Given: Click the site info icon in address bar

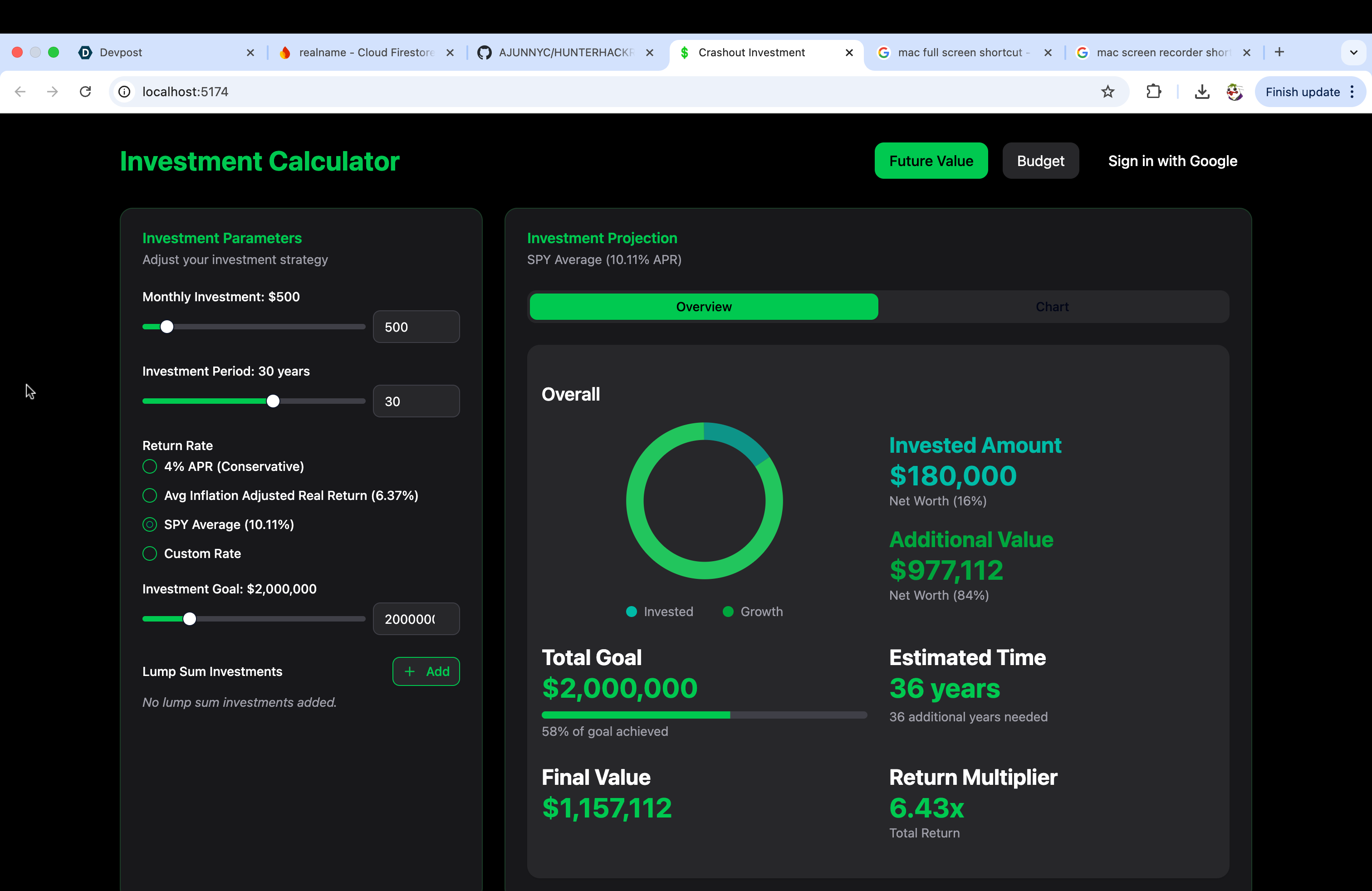Looking at the screenshot, I should (x=124, y=92).
